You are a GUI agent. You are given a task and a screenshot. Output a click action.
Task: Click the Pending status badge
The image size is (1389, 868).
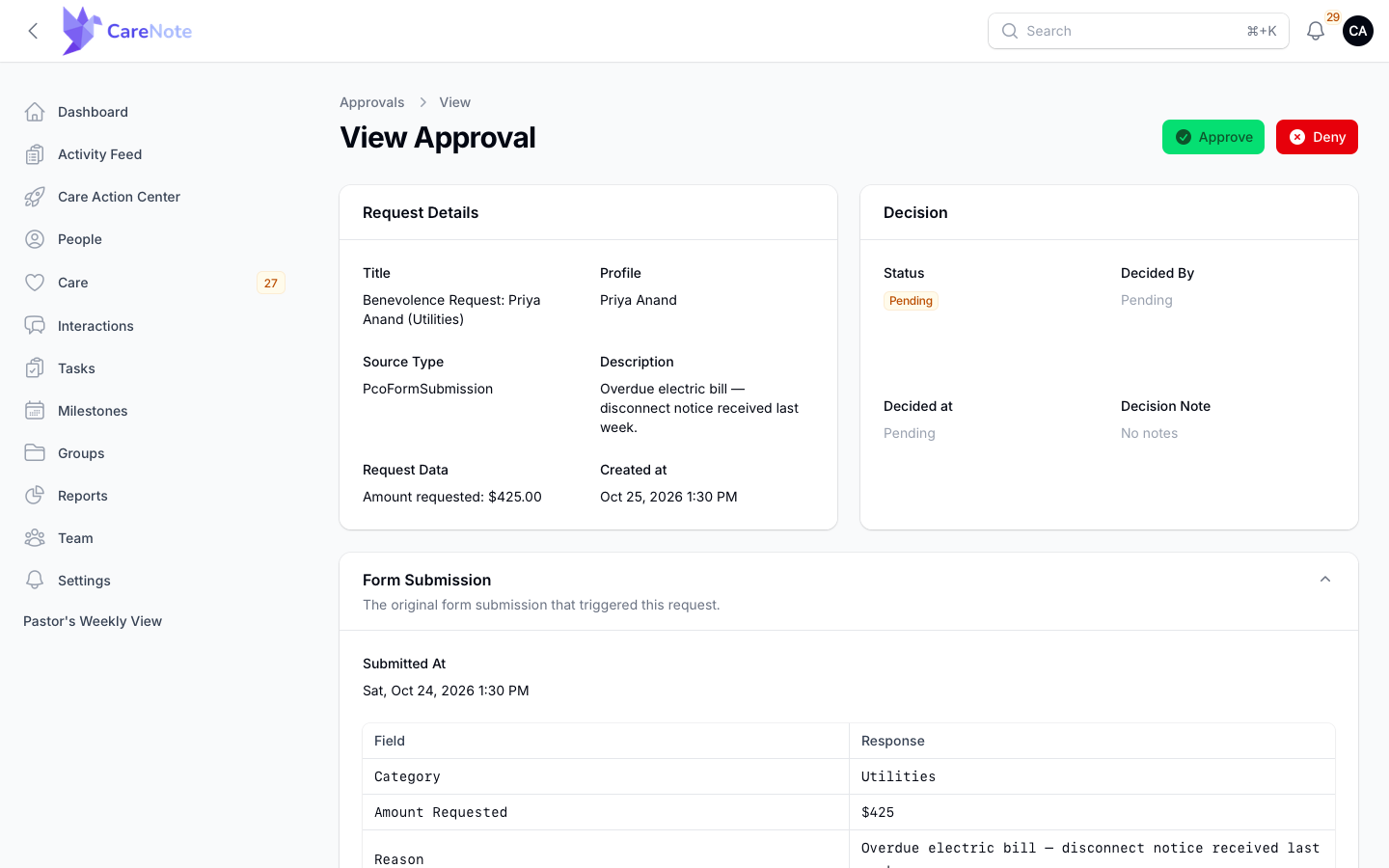coord(911,301)
